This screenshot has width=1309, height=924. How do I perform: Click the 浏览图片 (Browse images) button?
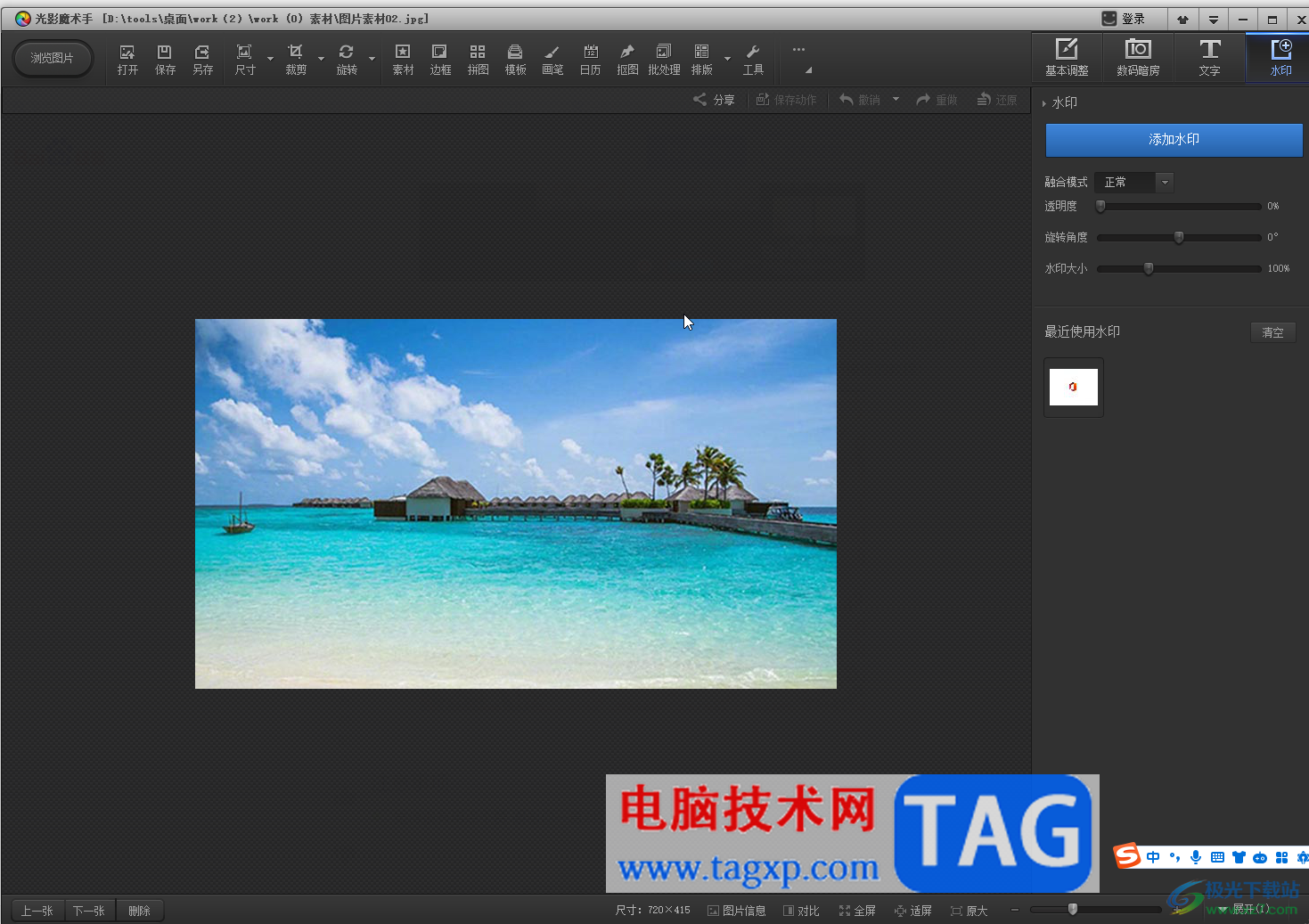53,58
